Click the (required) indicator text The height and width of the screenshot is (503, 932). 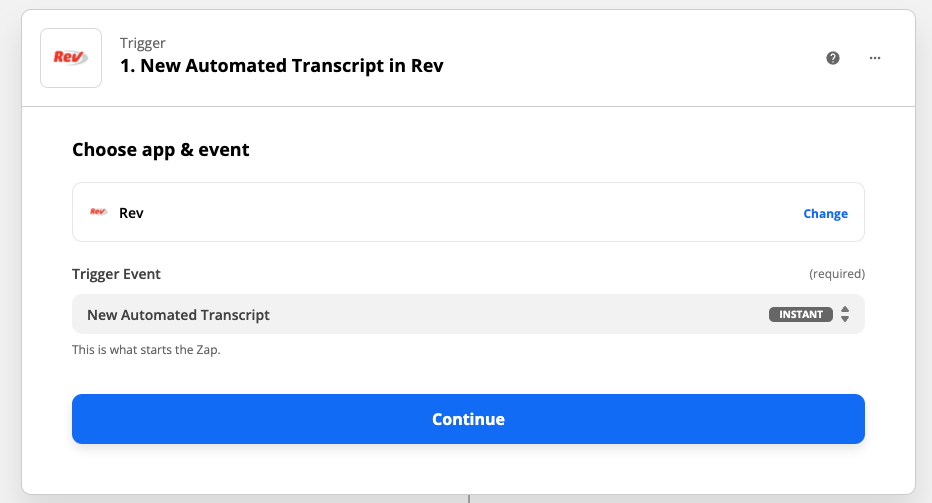pyautogui.click(x=836, y=274)
